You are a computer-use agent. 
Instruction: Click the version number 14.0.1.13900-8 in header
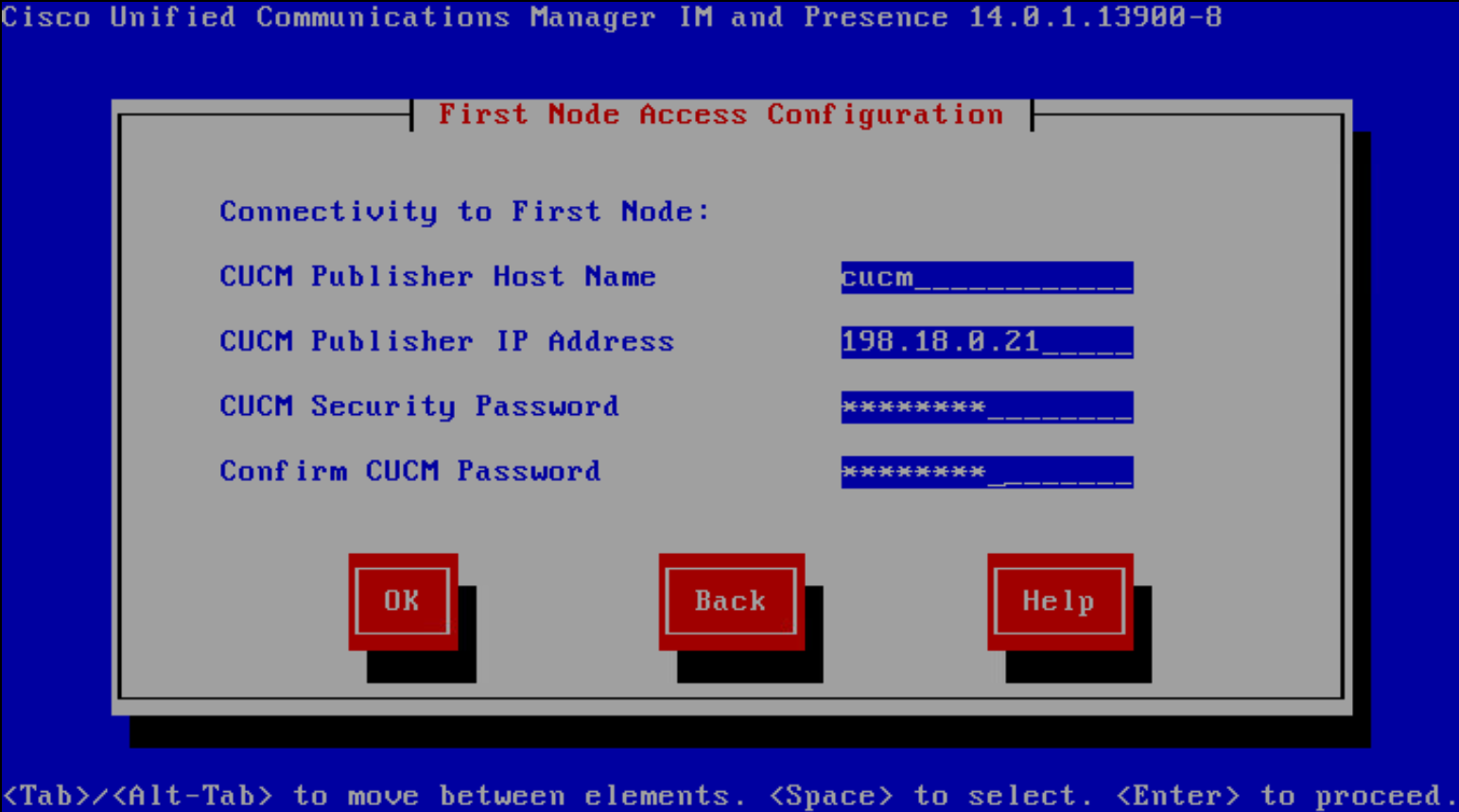[1095, 17]
